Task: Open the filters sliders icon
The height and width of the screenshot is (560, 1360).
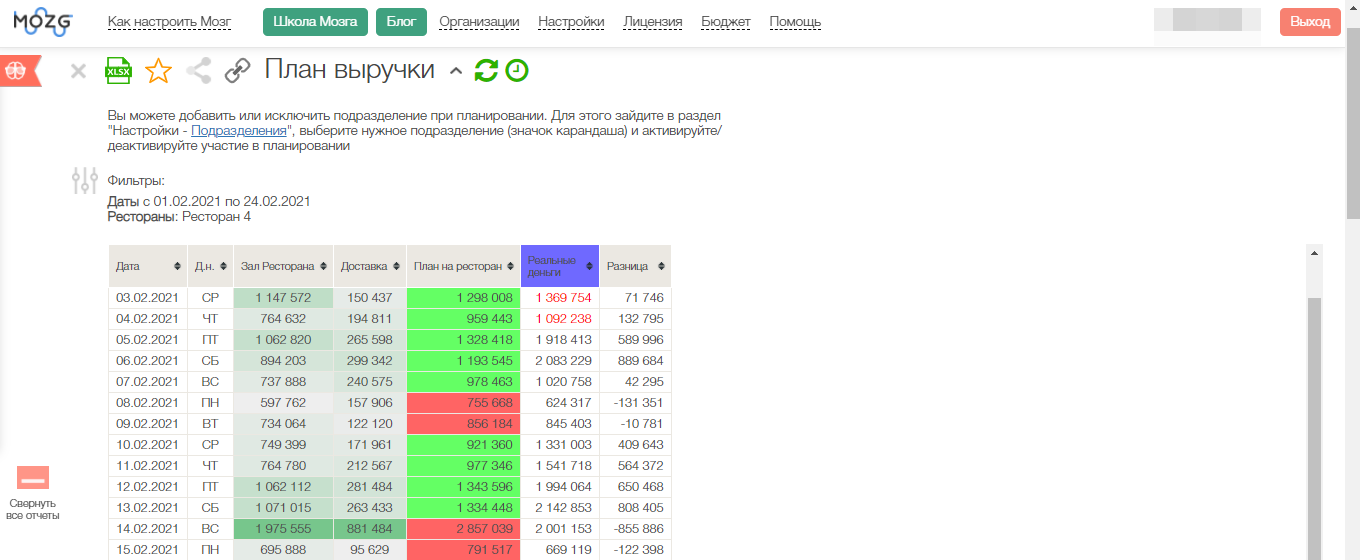Action: click(85, 181)
